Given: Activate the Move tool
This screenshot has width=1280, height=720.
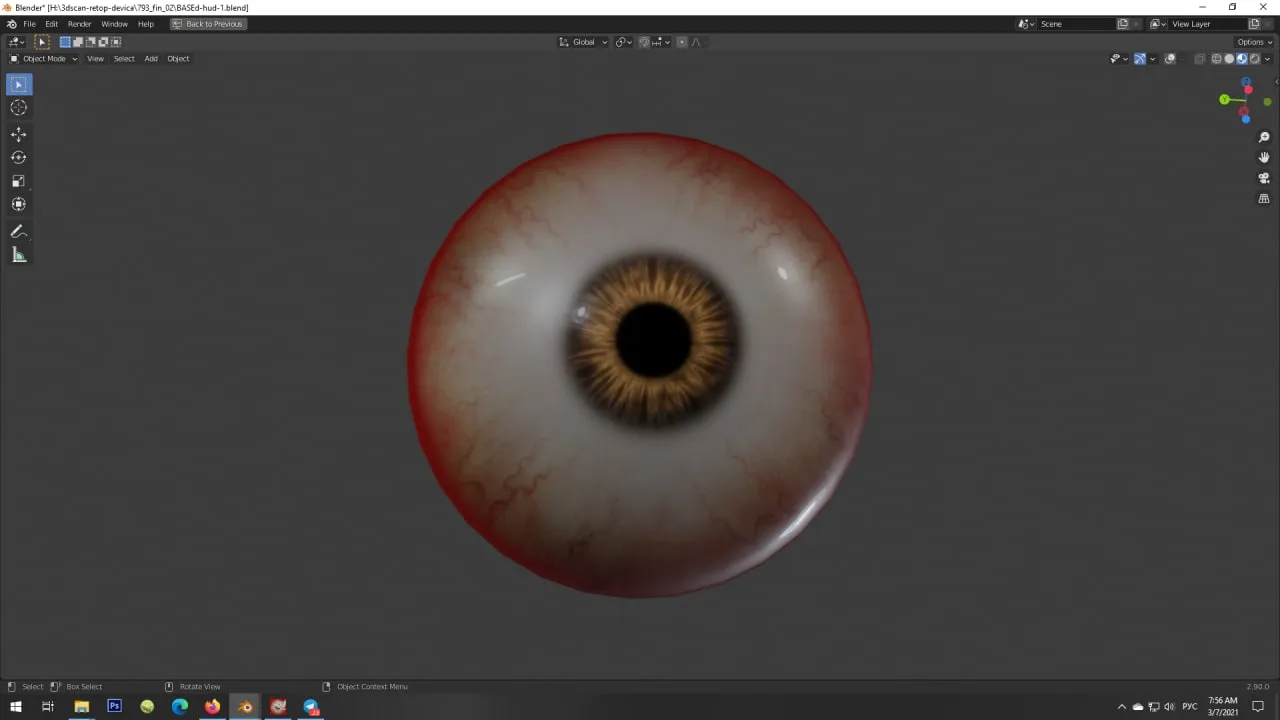Looking at the screenshot, I should 18,134.
